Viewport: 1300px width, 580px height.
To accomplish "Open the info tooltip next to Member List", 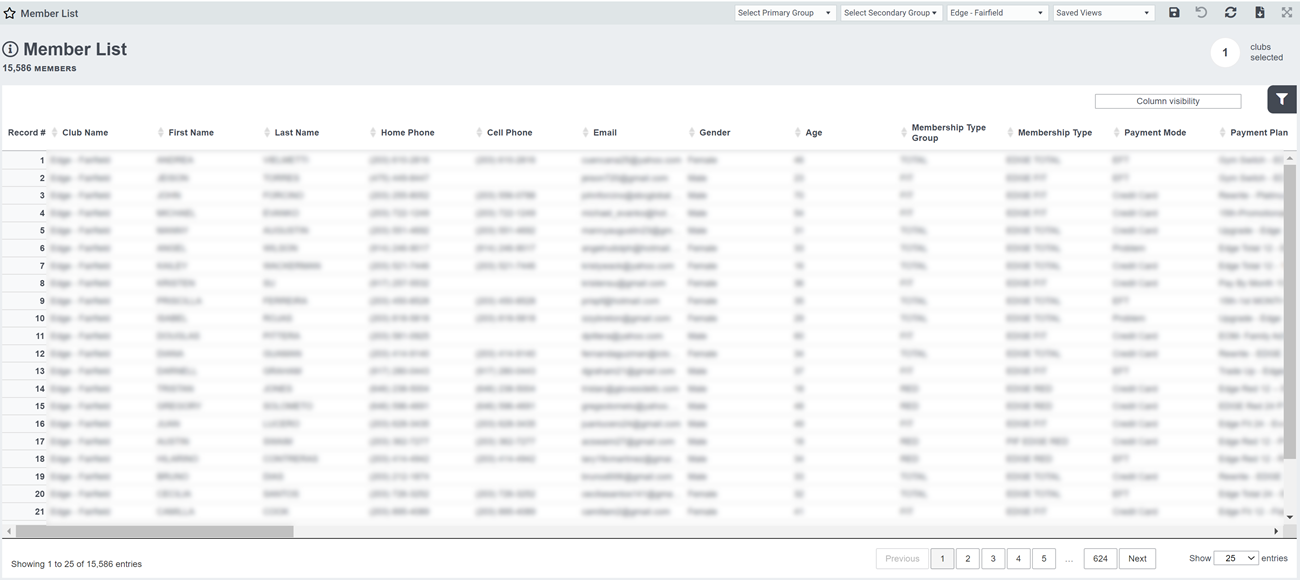I will point(10,46).
